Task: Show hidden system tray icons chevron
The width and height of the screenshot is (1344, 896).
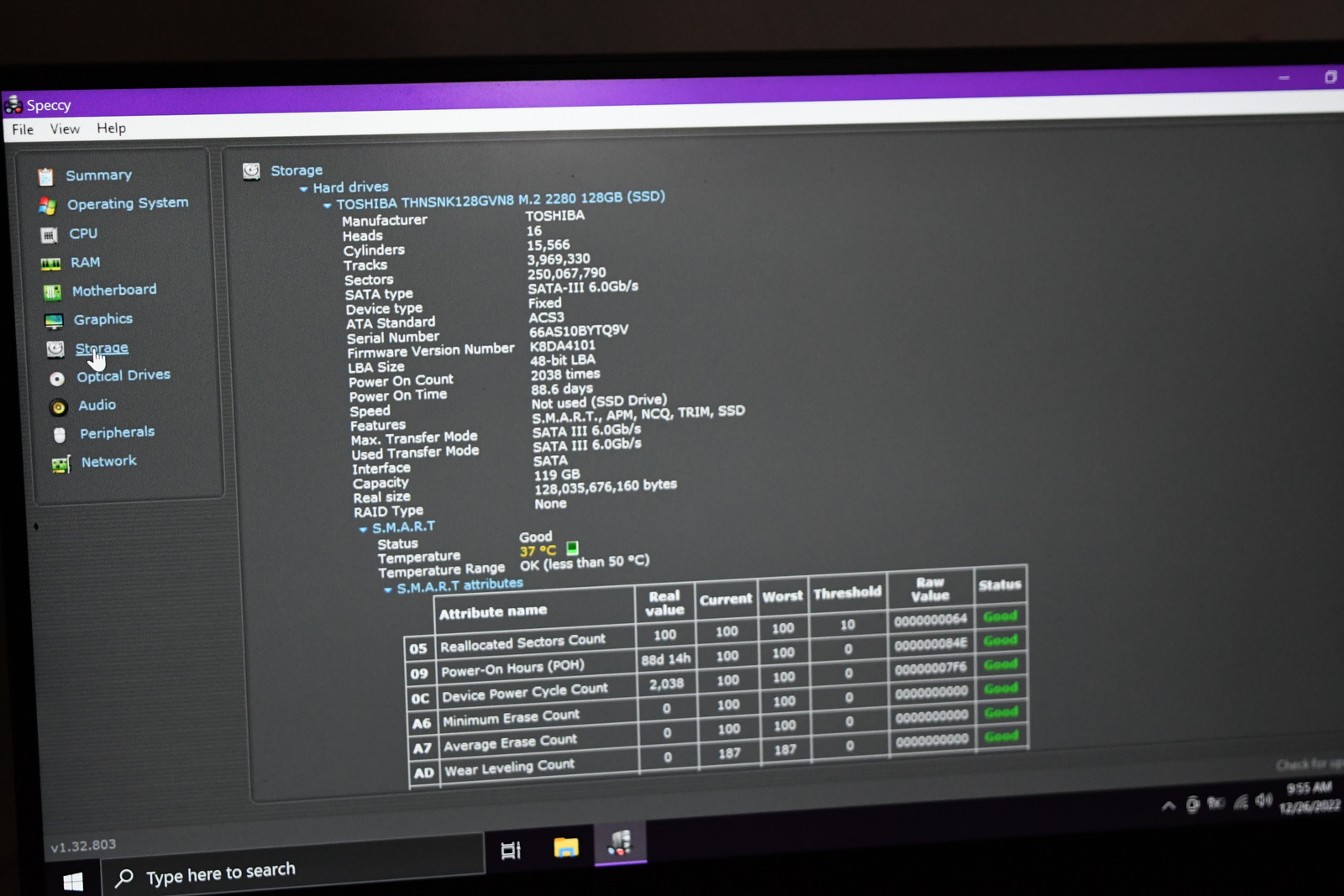Action: click(x=1168, y=806)
